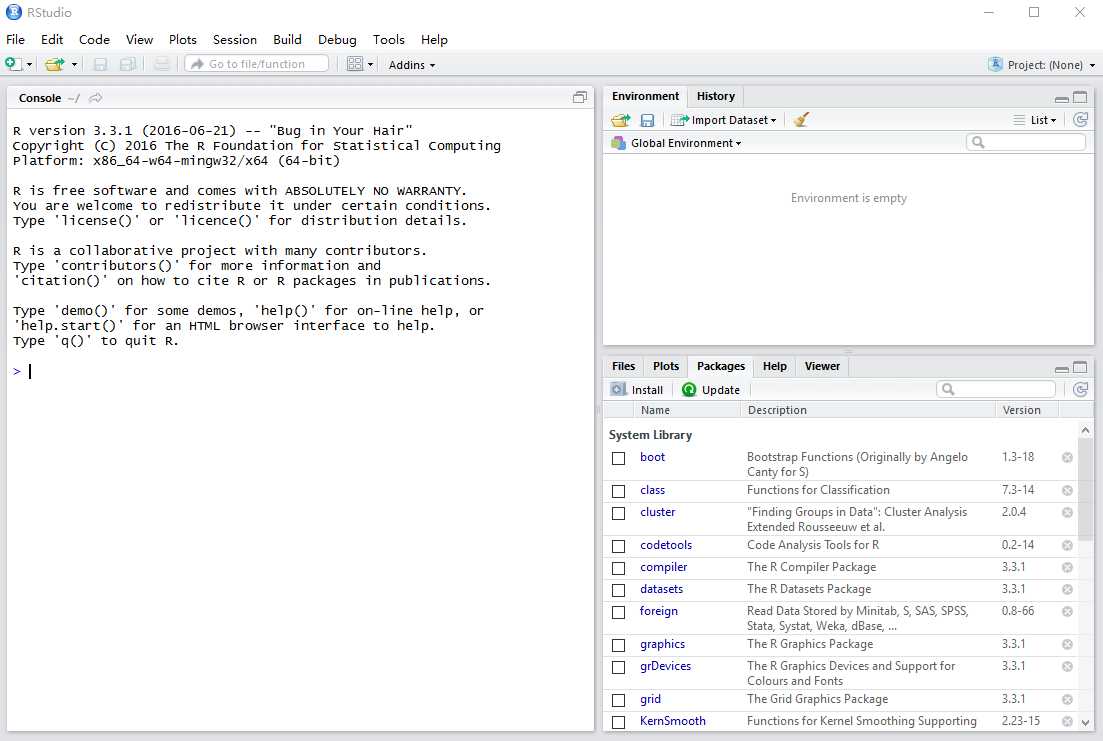1103x741 pixels.
Task: Check the boot package checkbox
Action: pyautogui.click(x=618, y=458)
